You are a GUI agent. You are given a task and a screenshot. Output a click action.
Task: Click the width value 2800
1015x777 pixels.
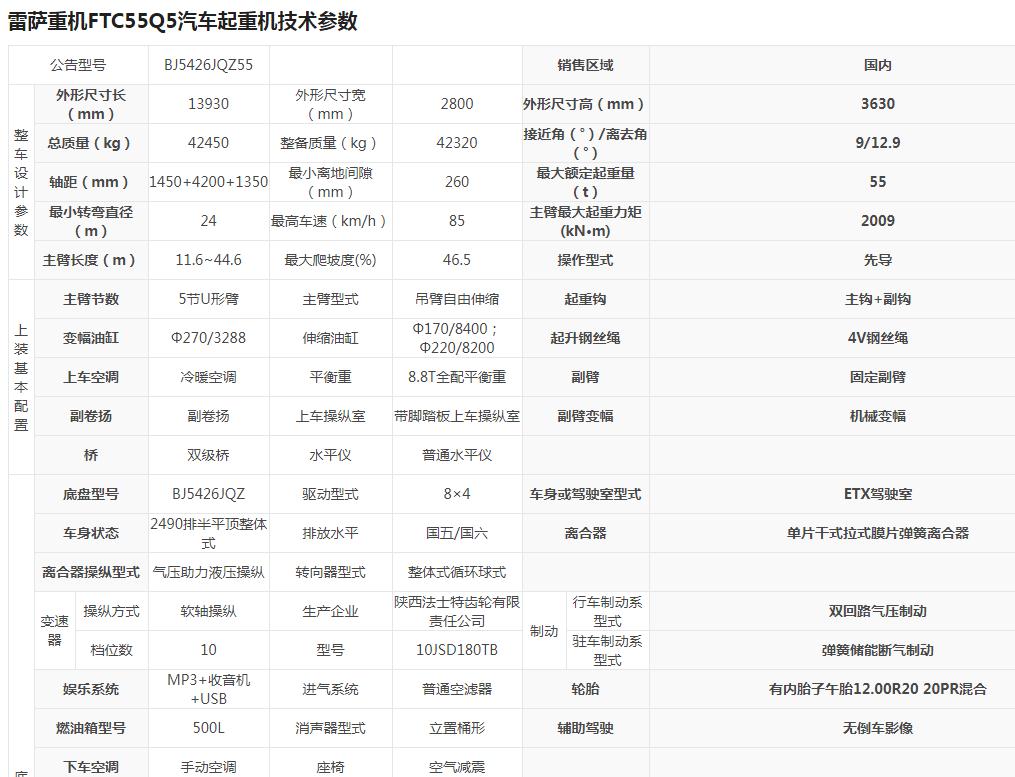tap(457, 104)
